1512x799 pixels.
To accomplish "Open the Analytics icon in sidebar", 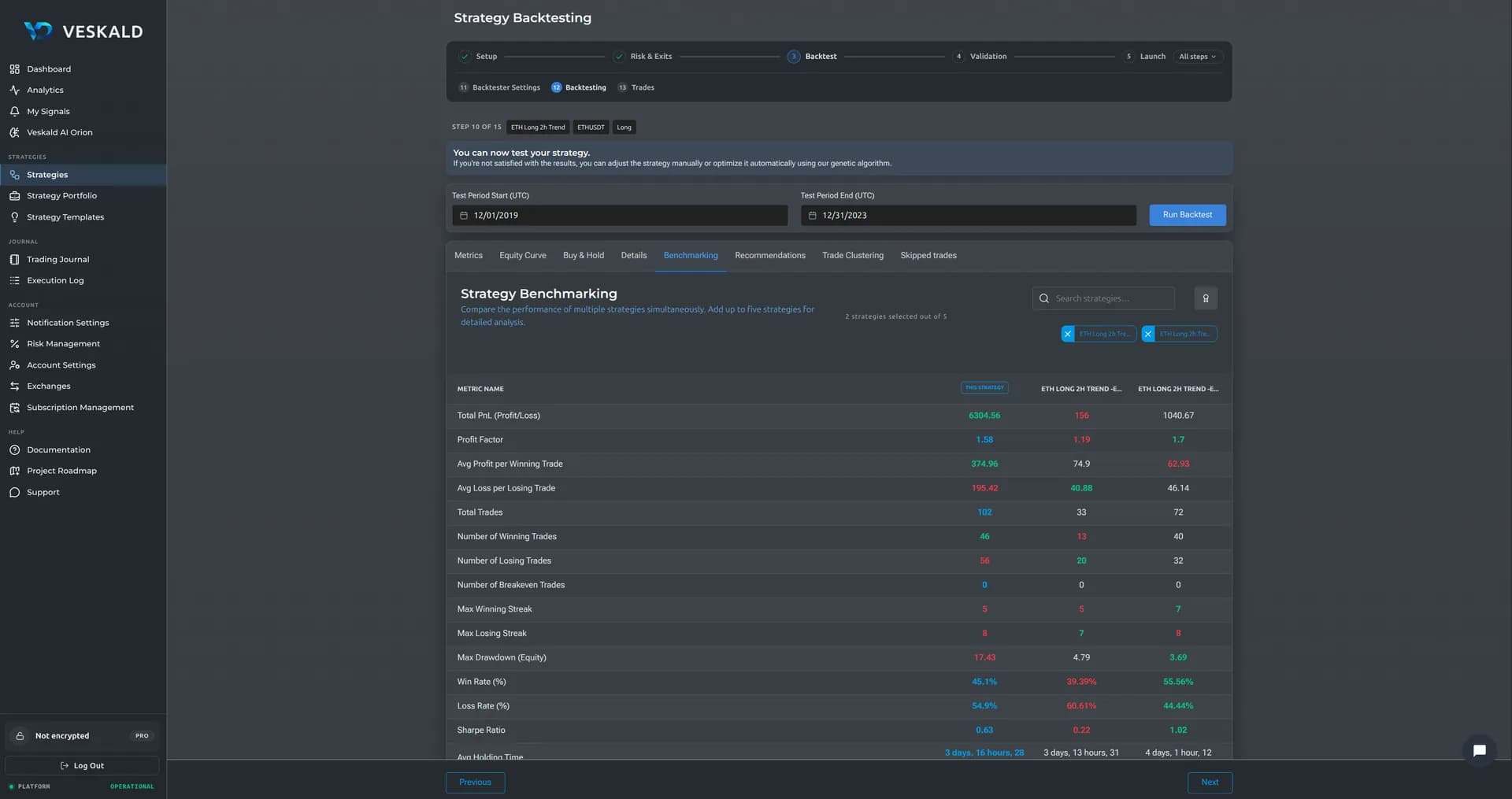I will click(14, 91).
